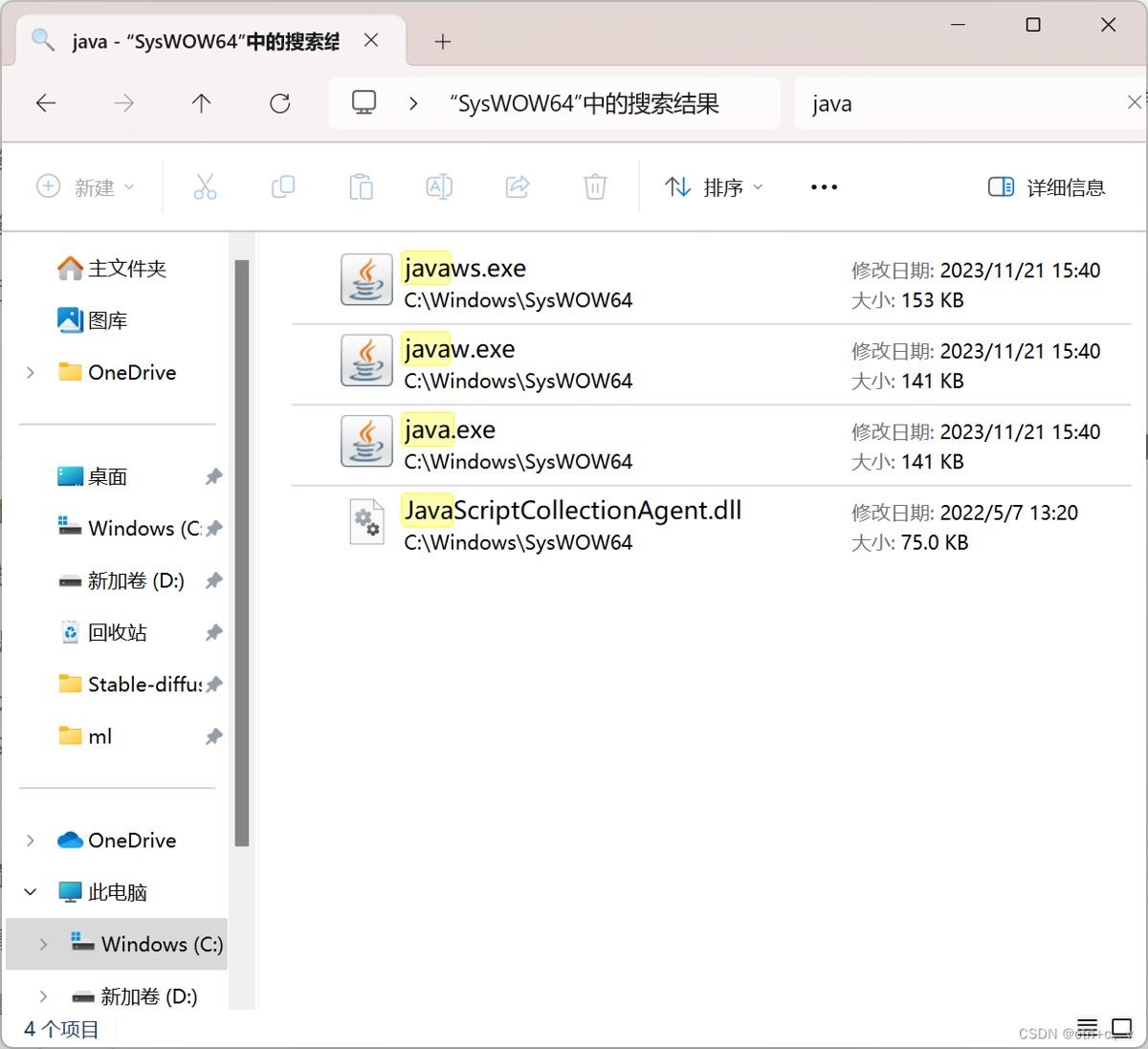Open the three-dots more options menu
Image resolution: width=1148 pixels, height=1049 pixels.
point(824,187)
